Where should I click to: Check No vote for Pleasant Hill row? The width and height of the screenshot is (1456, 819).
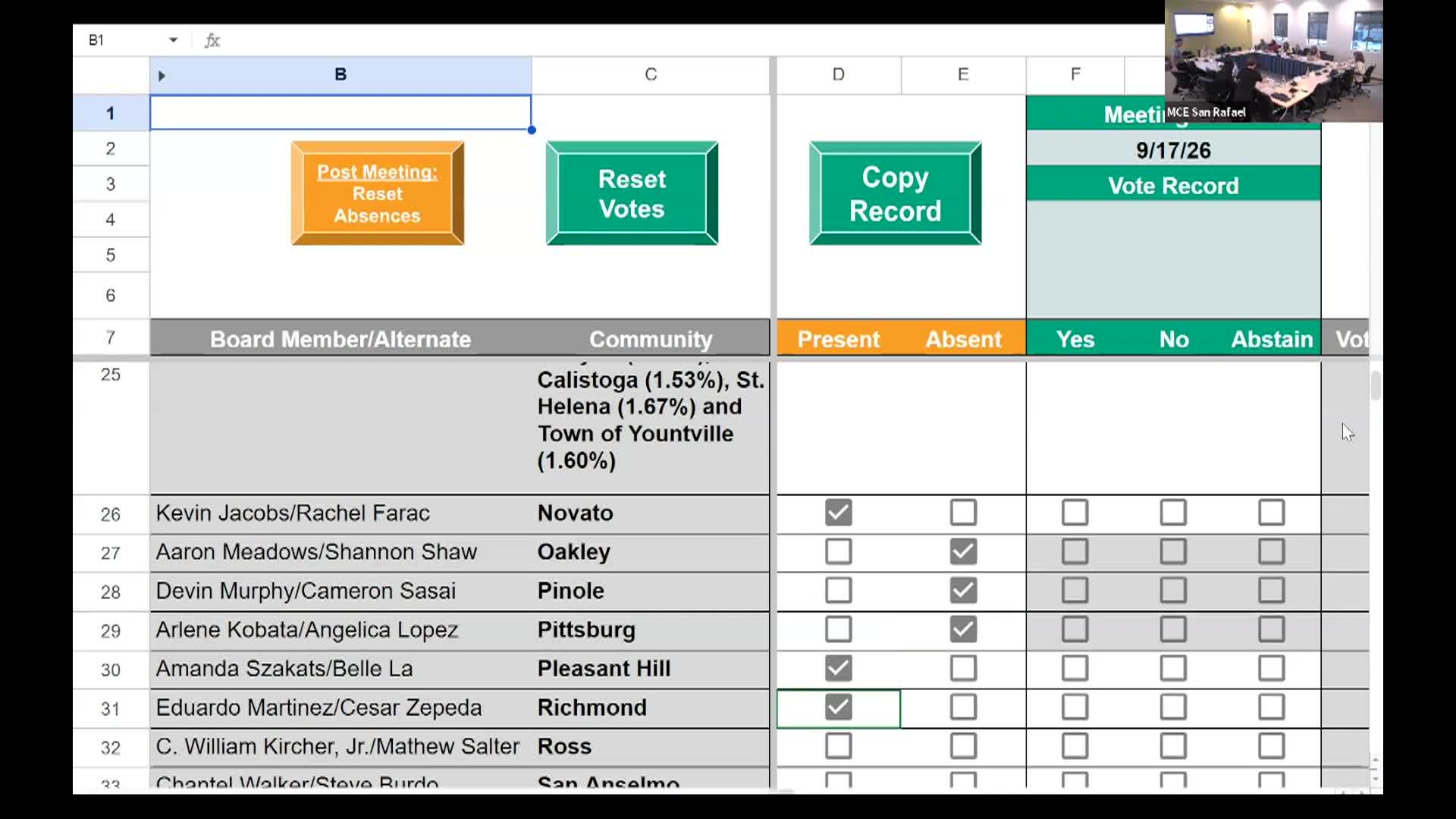click(1173, 668)
